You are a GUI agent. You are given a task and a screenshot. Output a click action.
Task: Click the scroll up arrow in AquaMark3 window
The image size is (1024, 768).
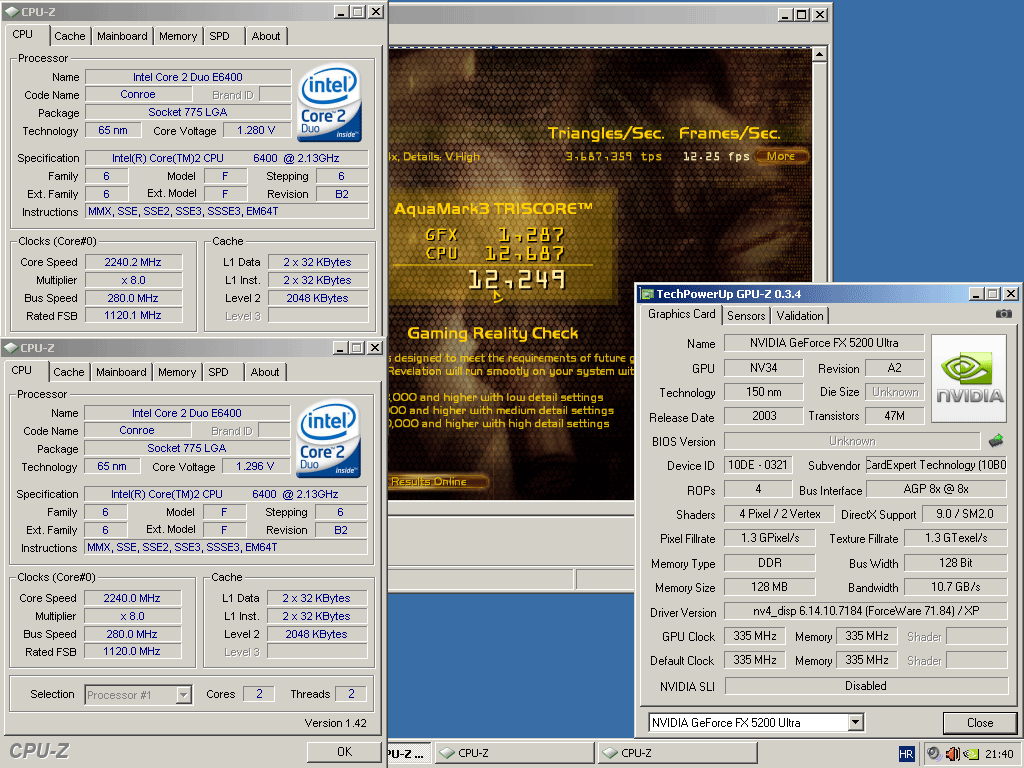pos(820,54)
